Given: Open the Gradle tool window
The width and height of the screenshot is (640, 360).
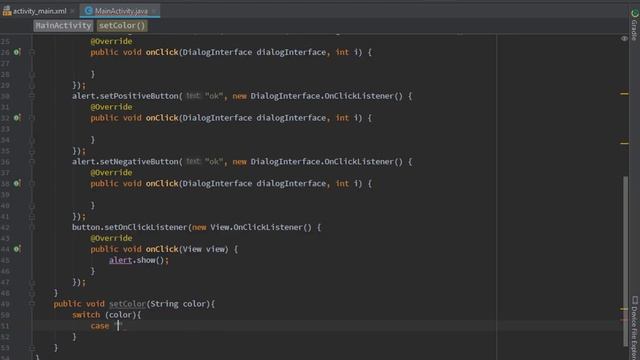Looking at the screenshot, I should (x=635, y=25).
